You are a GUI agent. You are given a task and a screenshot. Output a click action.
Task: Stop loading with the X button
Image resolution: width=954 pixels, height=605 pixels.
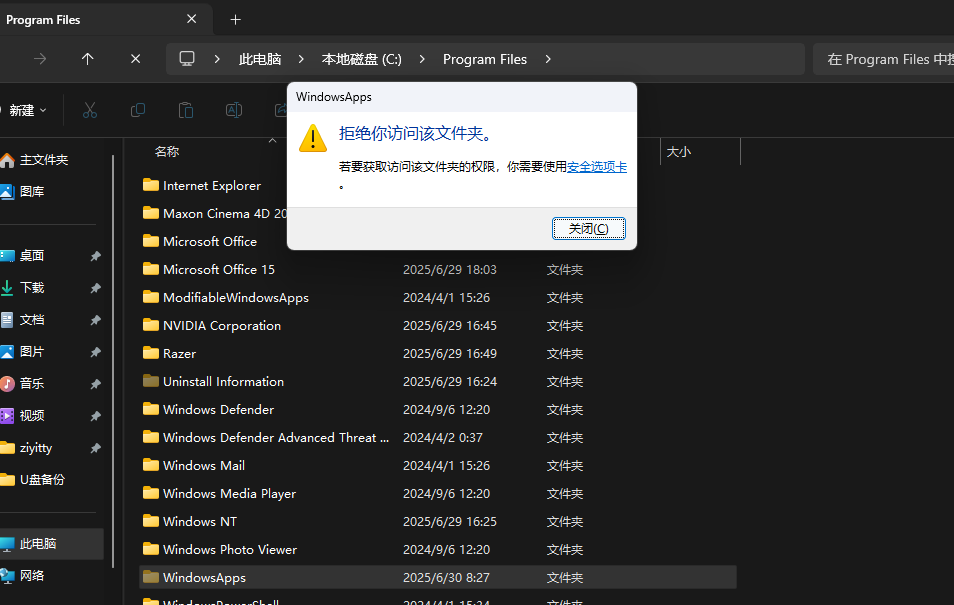pyautogui.click(x=136, y=59)
